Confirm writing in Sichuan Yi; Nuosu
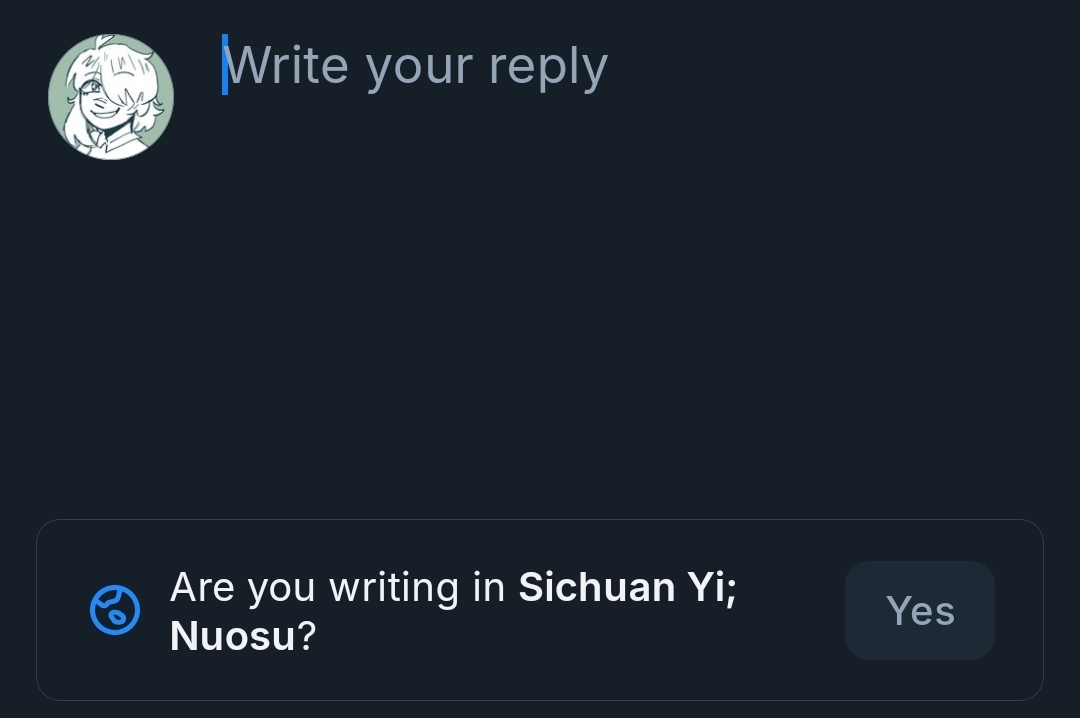The height and width of the screenshot is (718, 1080). 919,610
